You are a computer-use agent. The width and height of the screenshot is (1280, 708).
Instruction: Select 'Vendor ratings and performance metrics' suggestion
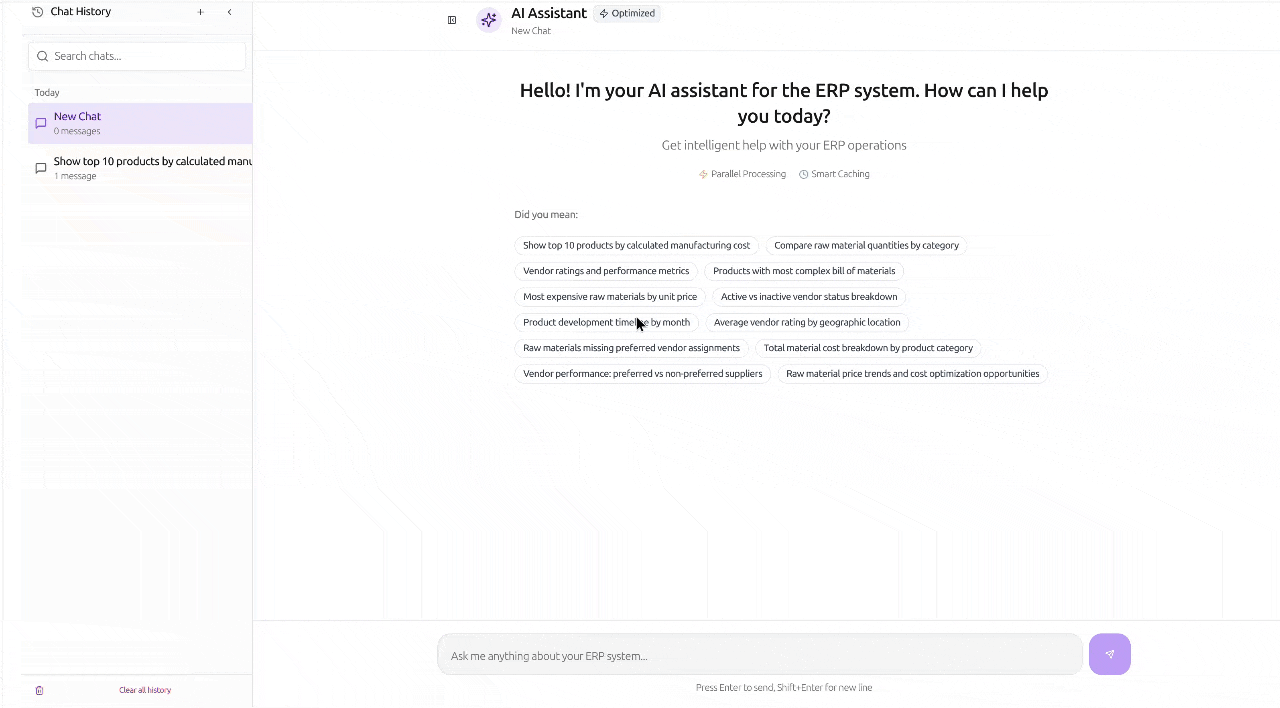(x=606, y=270)
